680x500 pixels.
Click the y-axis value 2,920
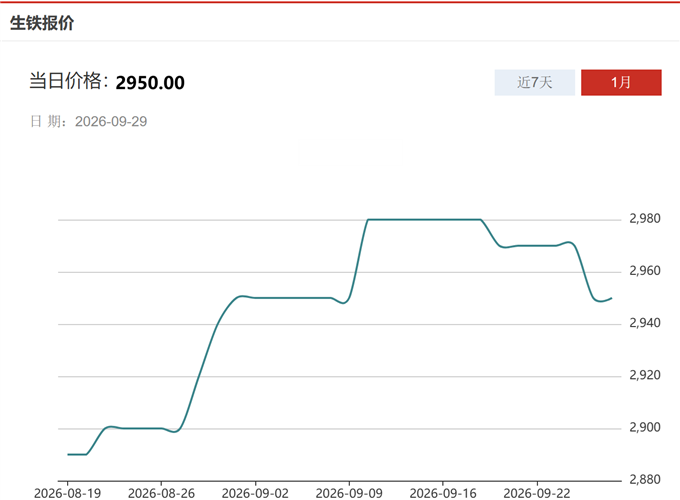tap(645, 375)
